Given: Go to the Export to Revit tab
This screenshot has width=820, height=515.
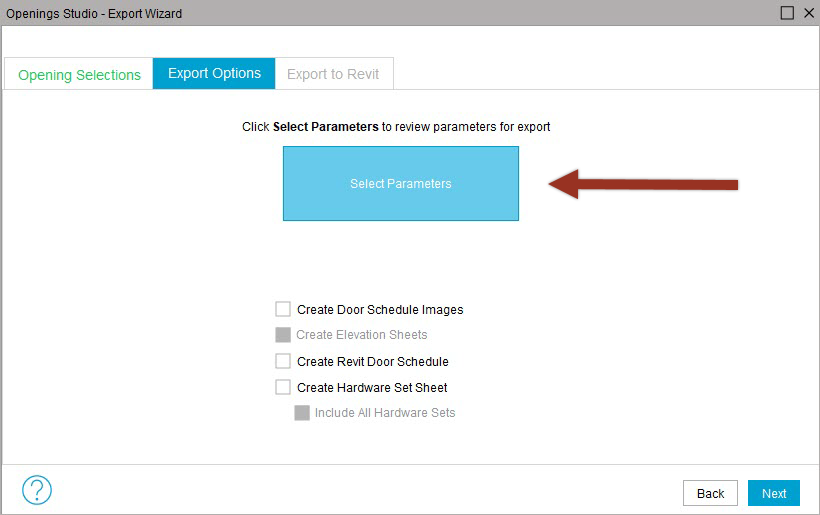Looking at the screenshot, I should [333, 74].
